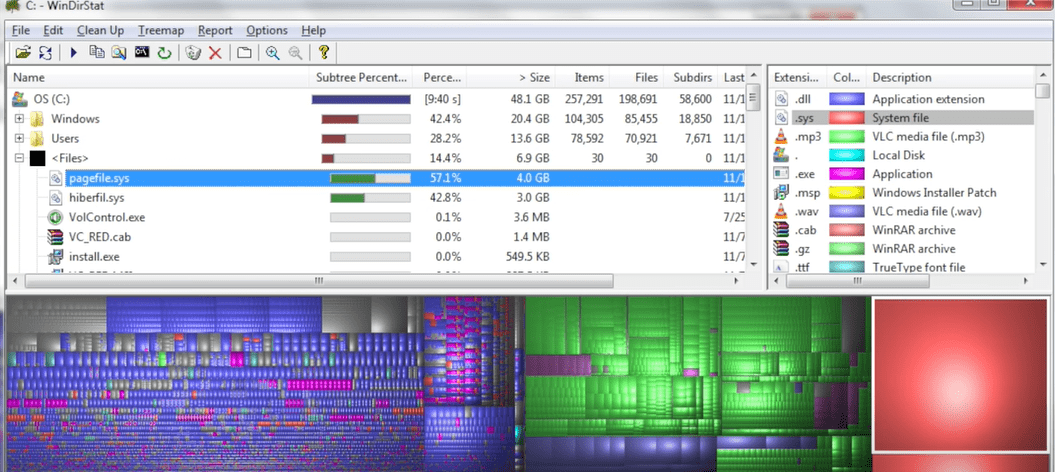Select the .dll blue color swatch
The height and width of the screenshot is (472, 1055).
847,99
